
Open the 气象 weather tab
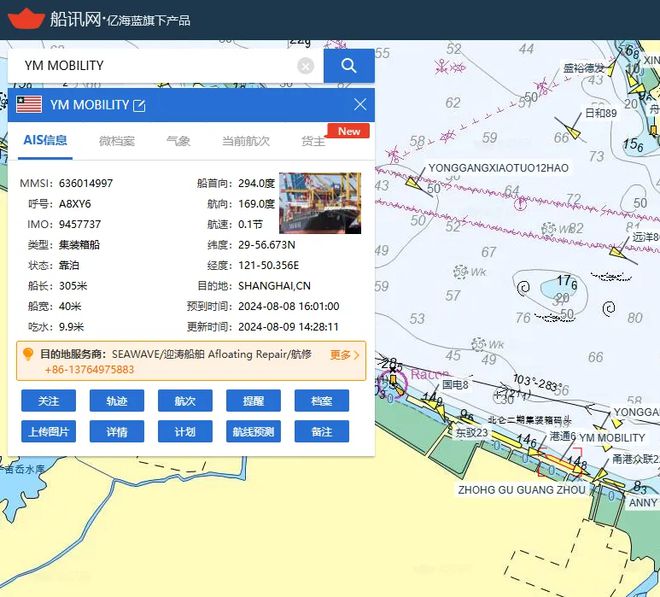coord(178,141)
